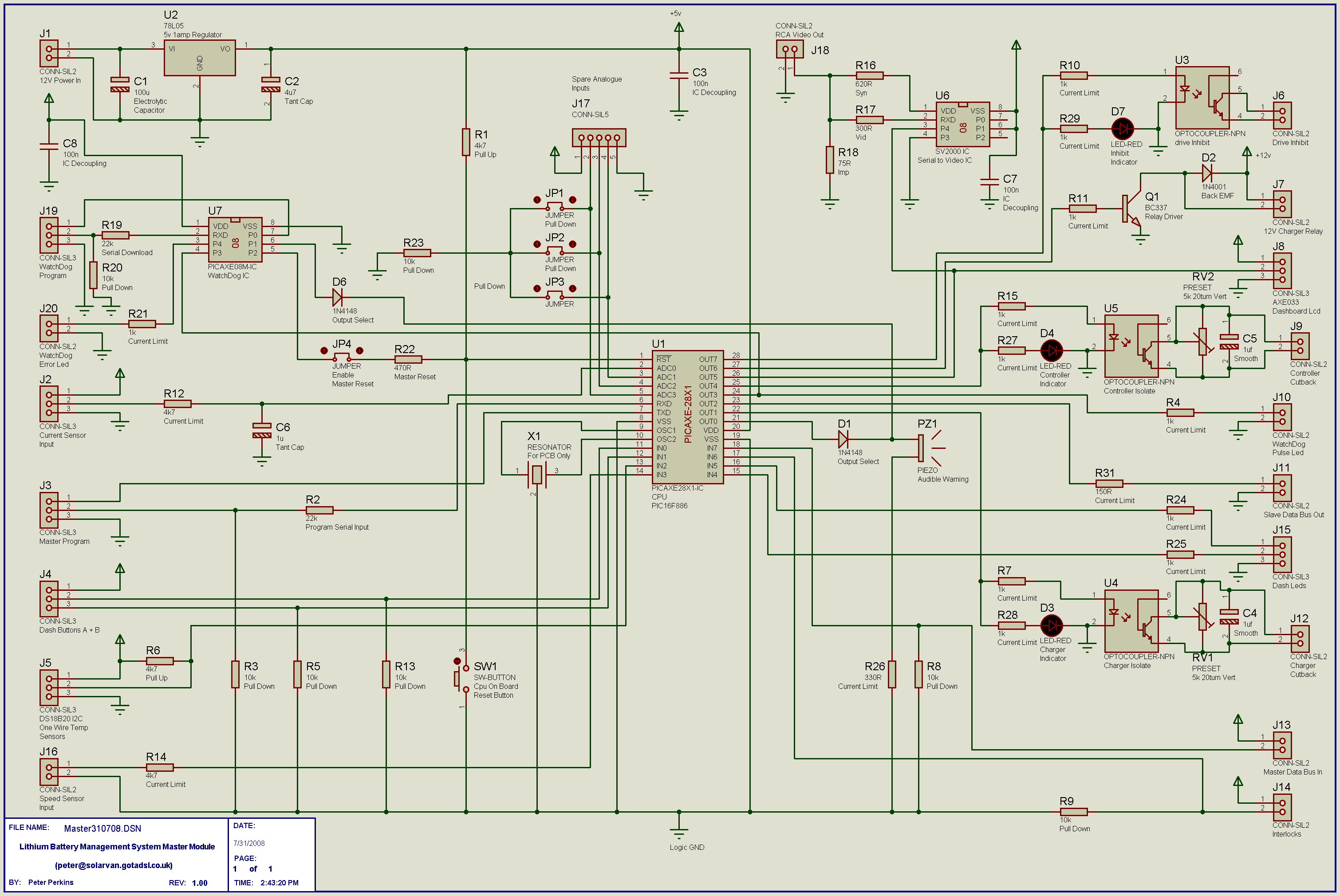This screenshot has height=896, width=1340.
Task: Click the D4 controller indicator LED
Action: click(x=1051, y=351)
